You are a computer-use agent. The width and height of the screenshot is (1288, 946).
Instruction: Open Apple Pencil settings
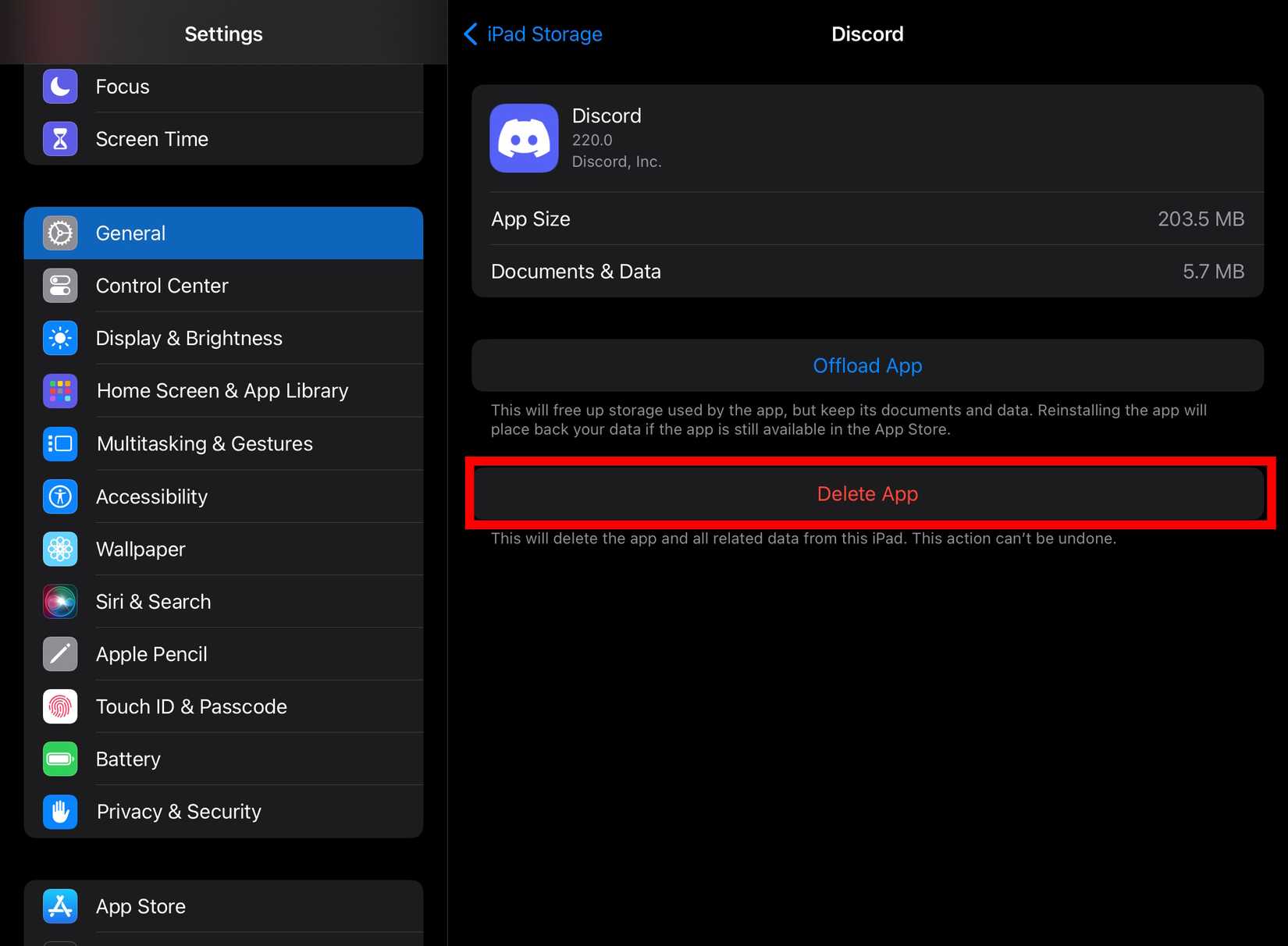(151, 654)
